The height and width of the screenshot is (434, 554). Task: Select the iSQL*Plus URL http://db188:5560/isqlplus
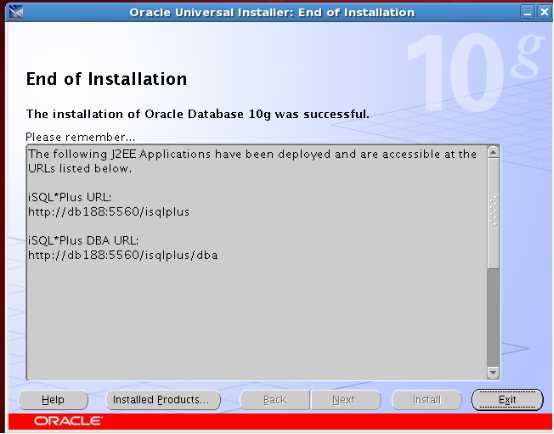tap(109, 212)
